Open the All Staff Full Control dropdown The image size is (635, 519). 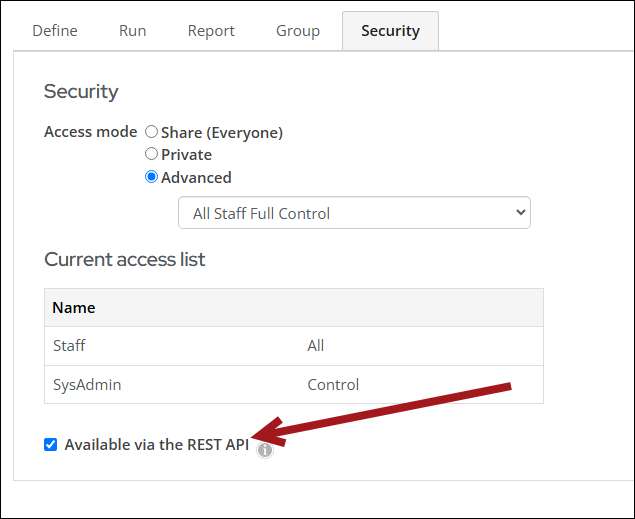point(354,213)
